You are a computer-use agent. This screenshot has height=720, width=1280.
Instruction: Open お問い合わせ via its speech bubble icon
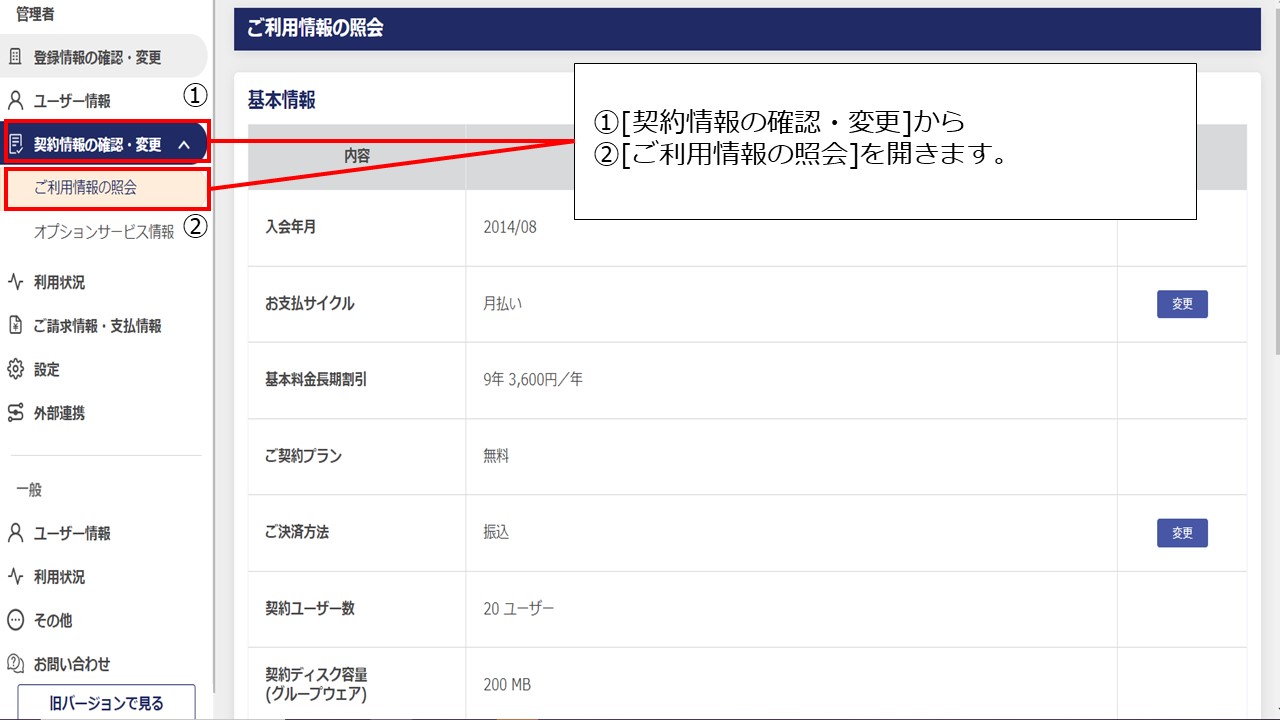pyautogui.click(x=18, y=663)
